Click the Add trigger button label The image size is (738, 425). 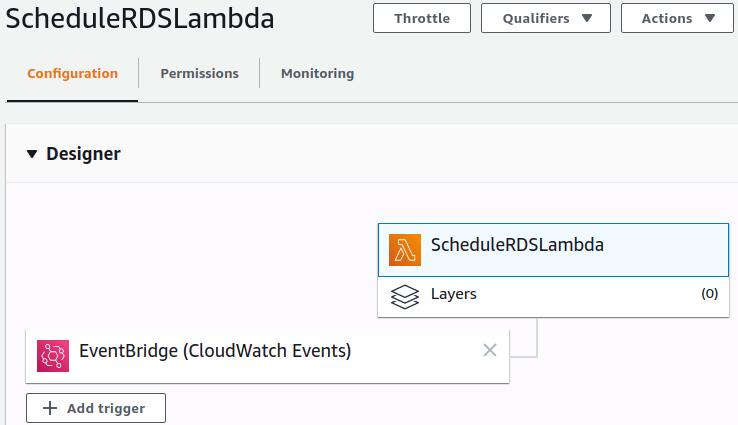[x=106, y=408]
